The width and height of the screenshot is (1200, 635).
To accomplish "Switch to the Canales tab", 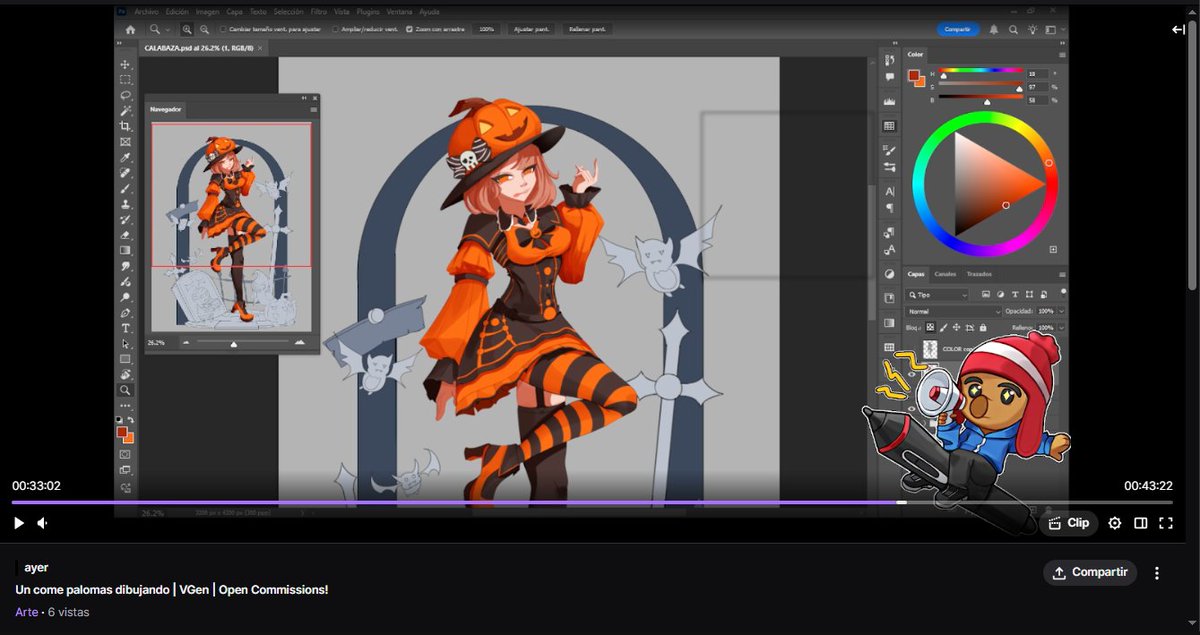I will (944, 274).
